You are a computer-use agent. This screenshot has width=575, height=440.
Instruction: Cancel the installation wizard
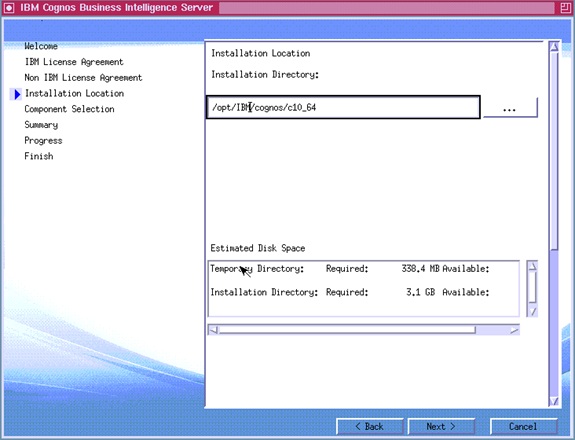coord(523,427)
